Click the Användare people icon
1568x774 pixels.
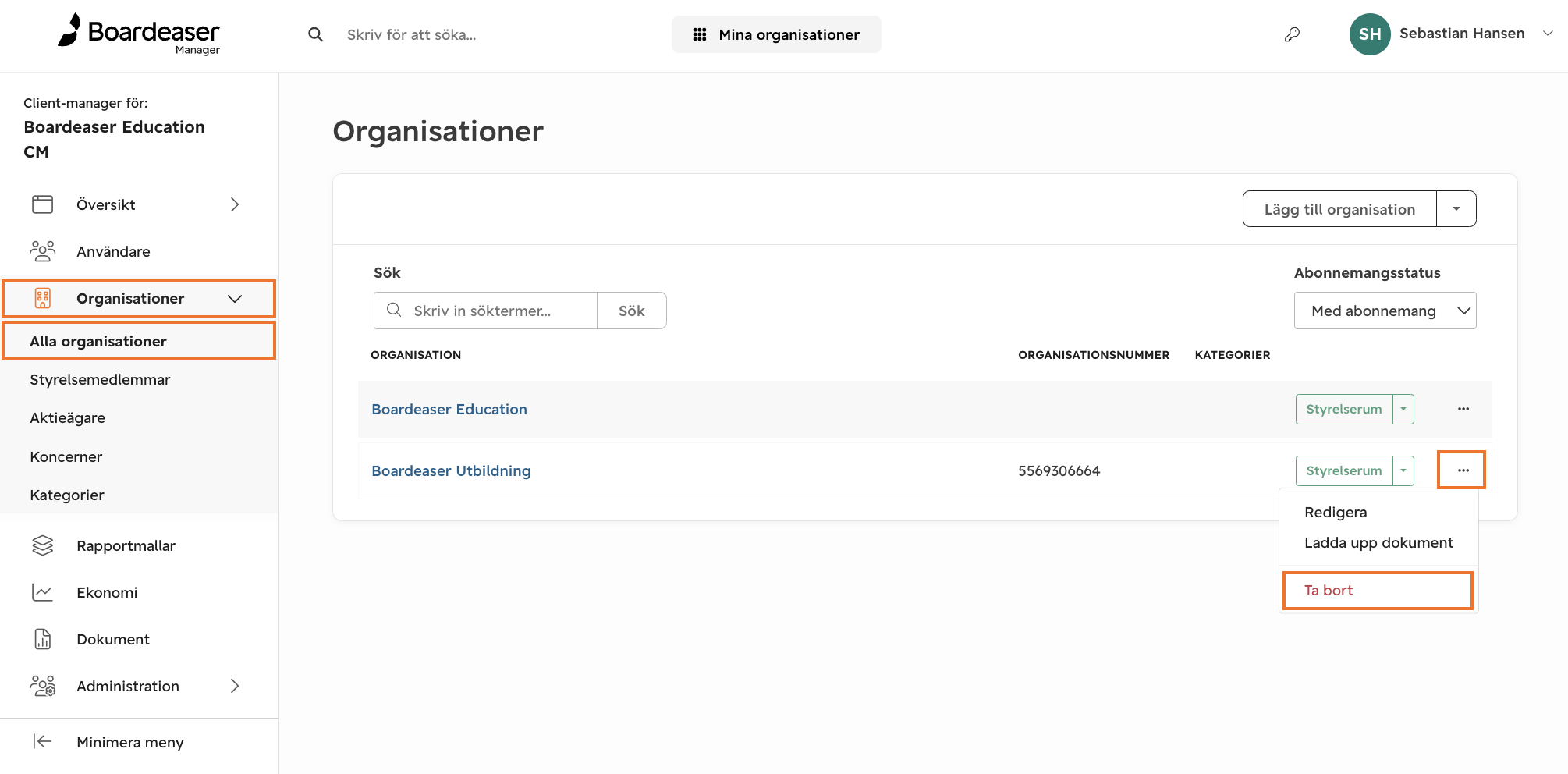coord(42,251)
